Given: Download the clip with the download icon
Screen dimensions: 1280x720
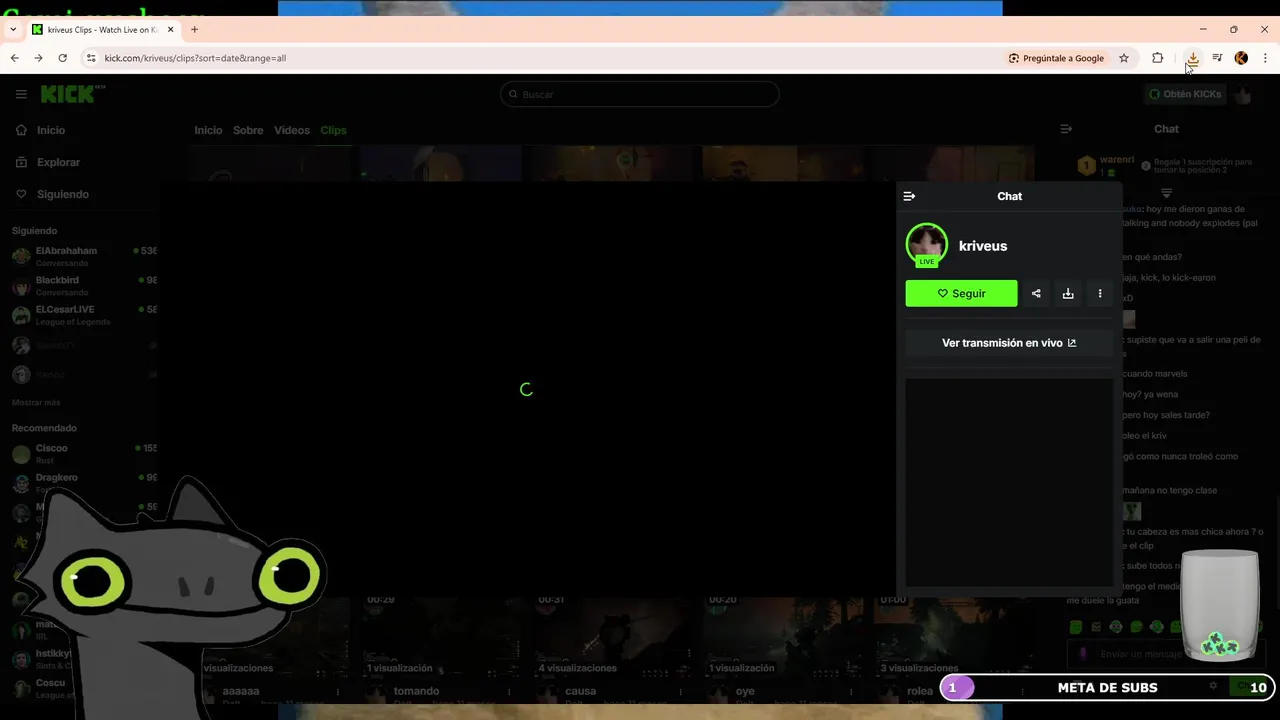Looking at the screenshot, I should tap(1068, 293).
